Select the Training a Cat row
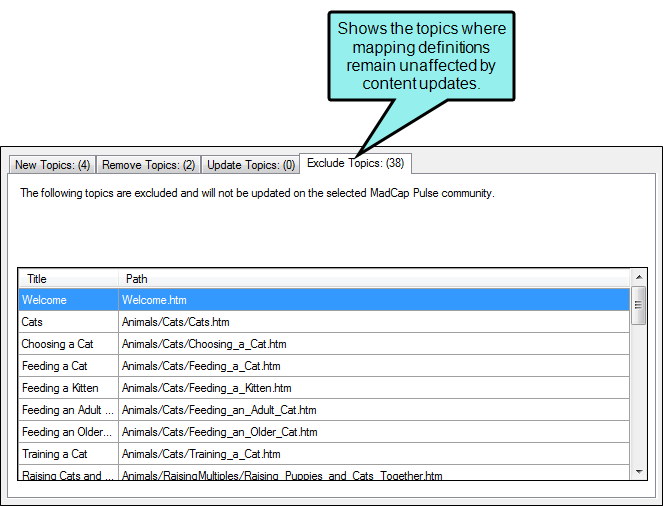663x506 pixels. point(54,454)
